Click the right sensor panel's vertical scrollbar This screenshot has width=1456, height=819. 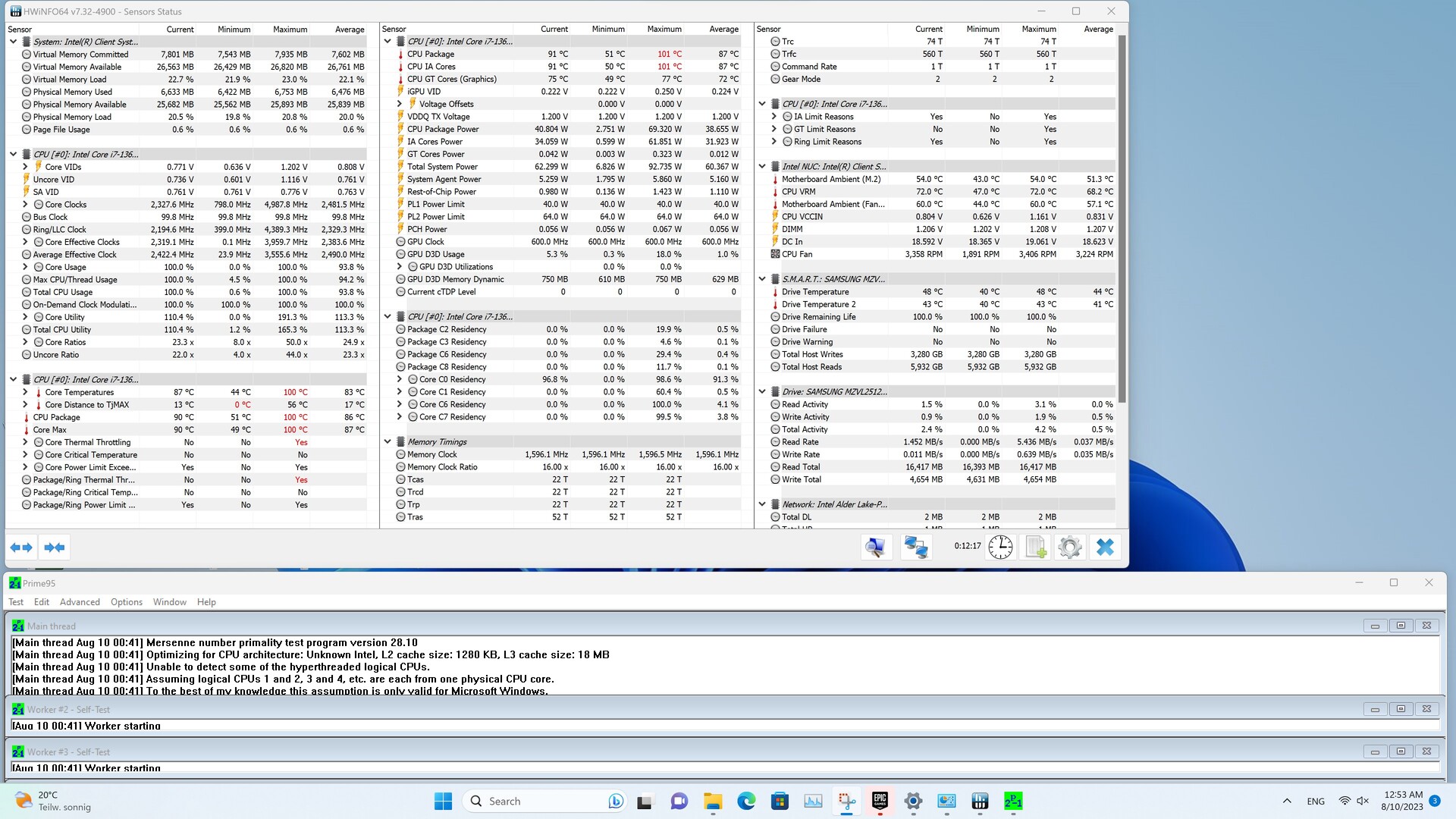coord(1122,220)
